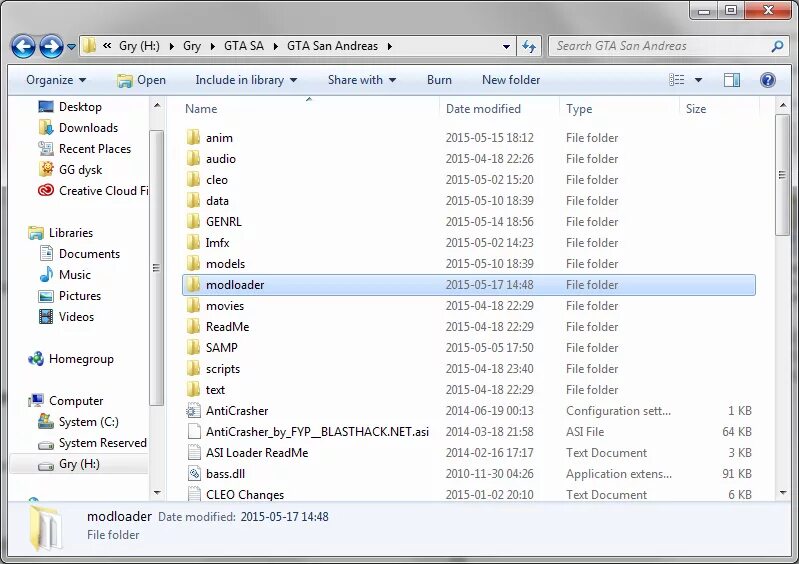The image size is (799, 564).
Task: Select AntiCrasher configuration file icon
Action: [193, 410]
